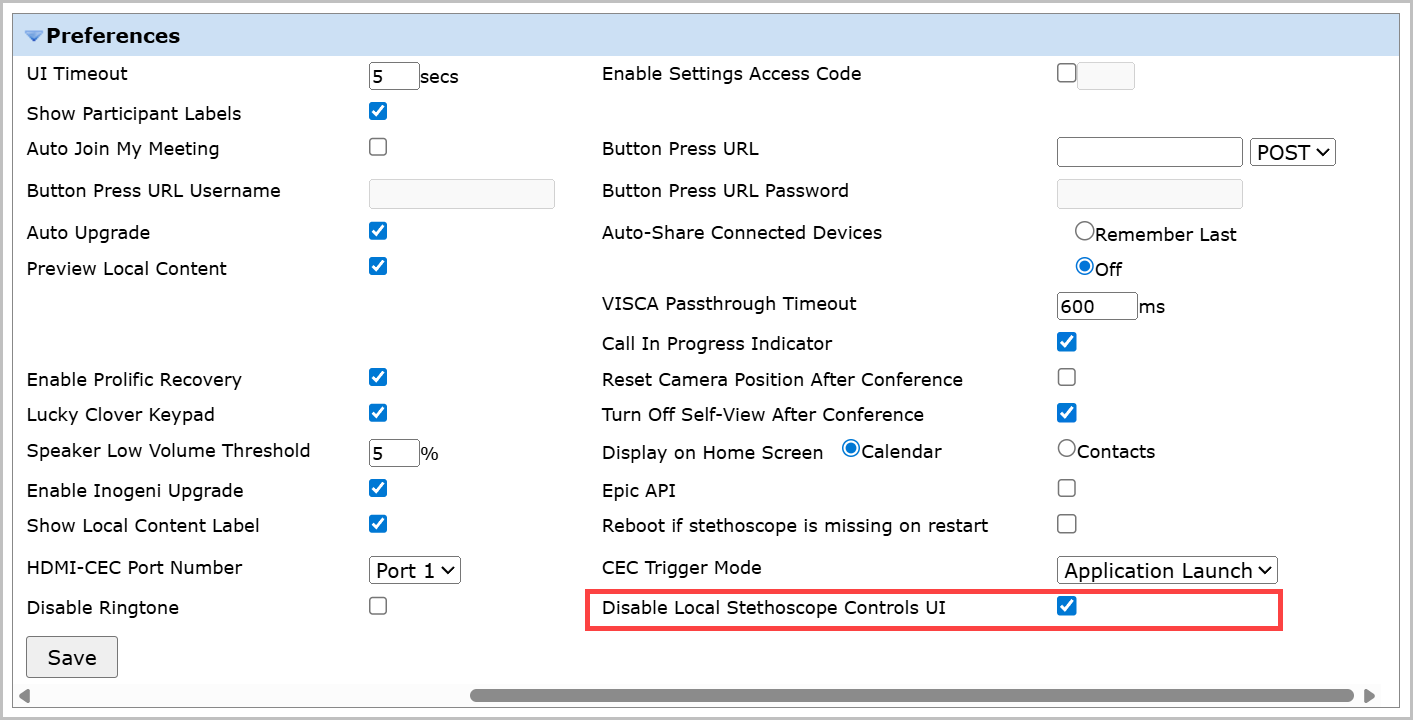Enable Reset Camera Position After Conference
The height and width of the screenshot is (720, 1413).
(1067, 377)
